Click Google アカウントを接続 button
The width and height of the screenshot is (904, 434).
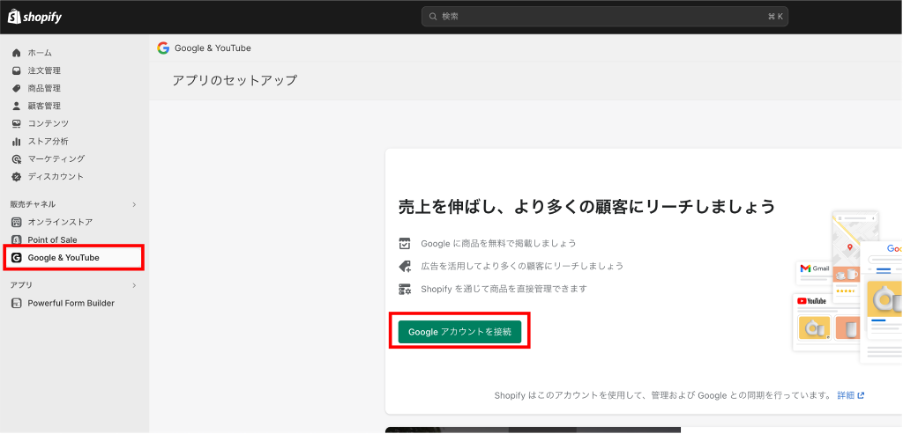(459, 332)
